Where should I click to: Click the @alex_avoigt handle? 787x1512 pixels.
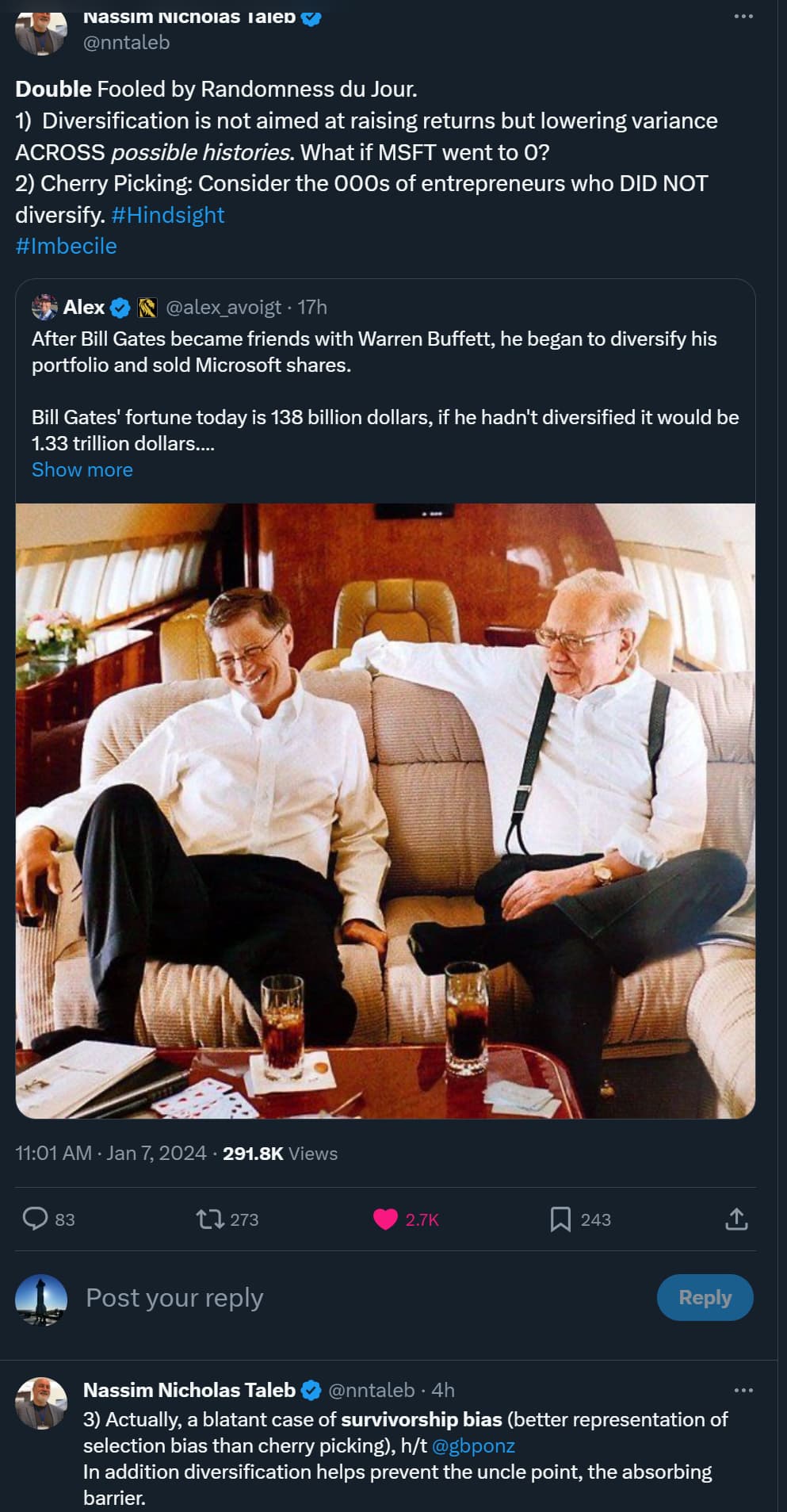coord(223,307)
